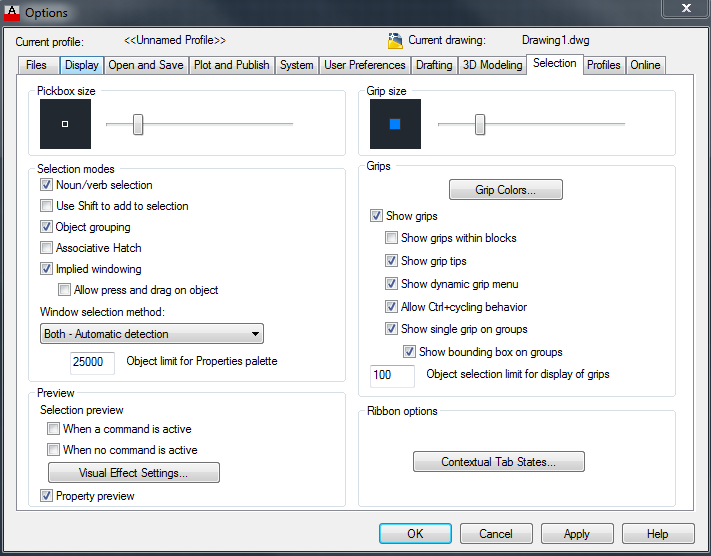This screenshot has height=556, width=711.
Task: Enable Use Shift to add to selection
Action: pos(46,205)
